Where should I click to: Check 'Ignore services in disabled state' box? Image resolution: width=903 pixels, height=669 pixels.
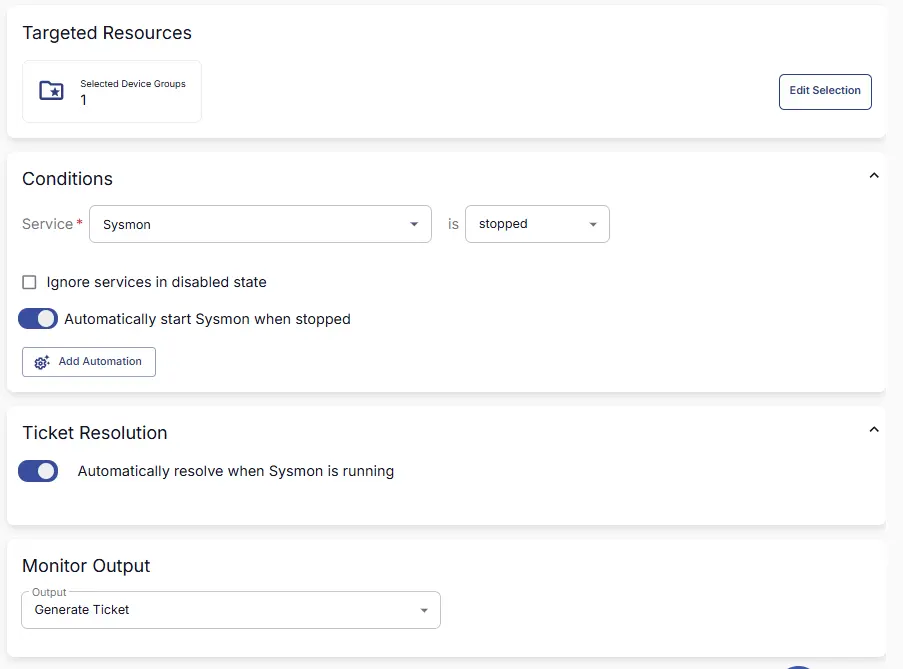(x=30, y=282)
